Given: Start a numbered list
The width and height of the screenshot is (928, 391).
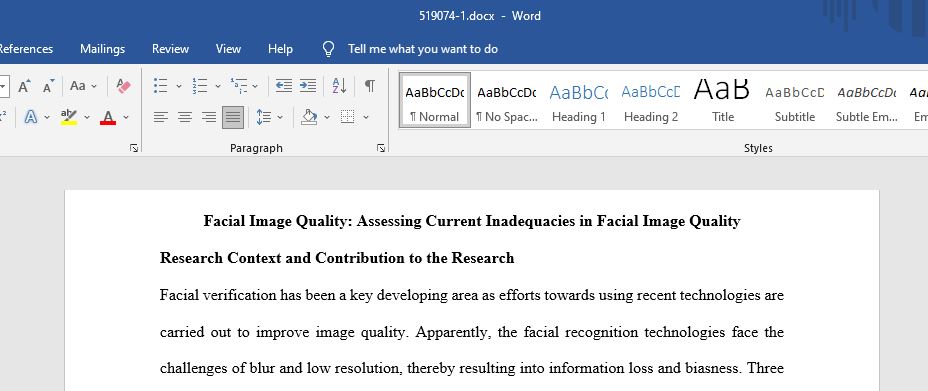Looking at the screenshot, I should coord(199,86).
